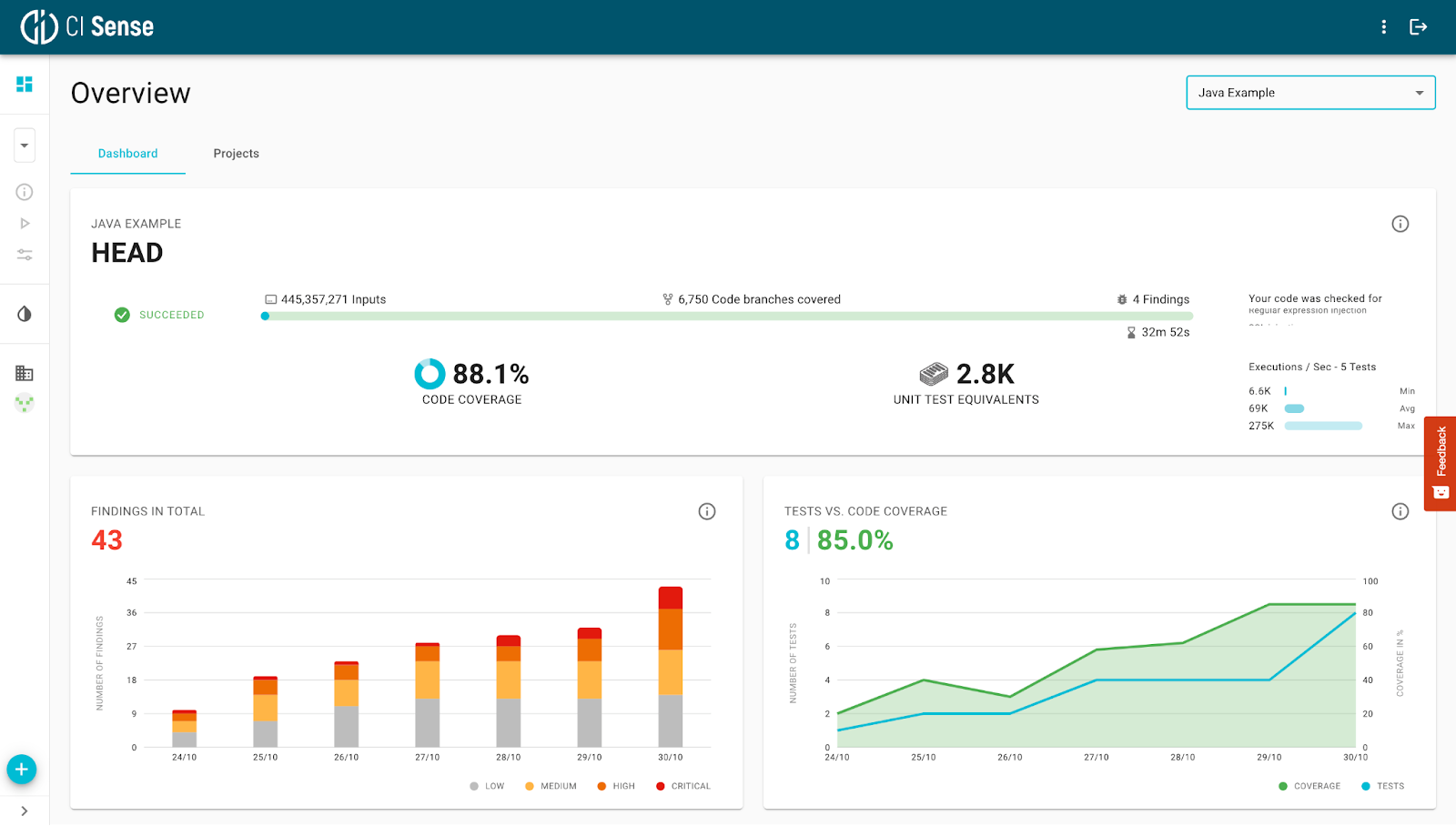The height and width of the screenshot is (826, 1456).
Task: Click the 445,357,271 Inputs label
Action: tap(326, 299)
